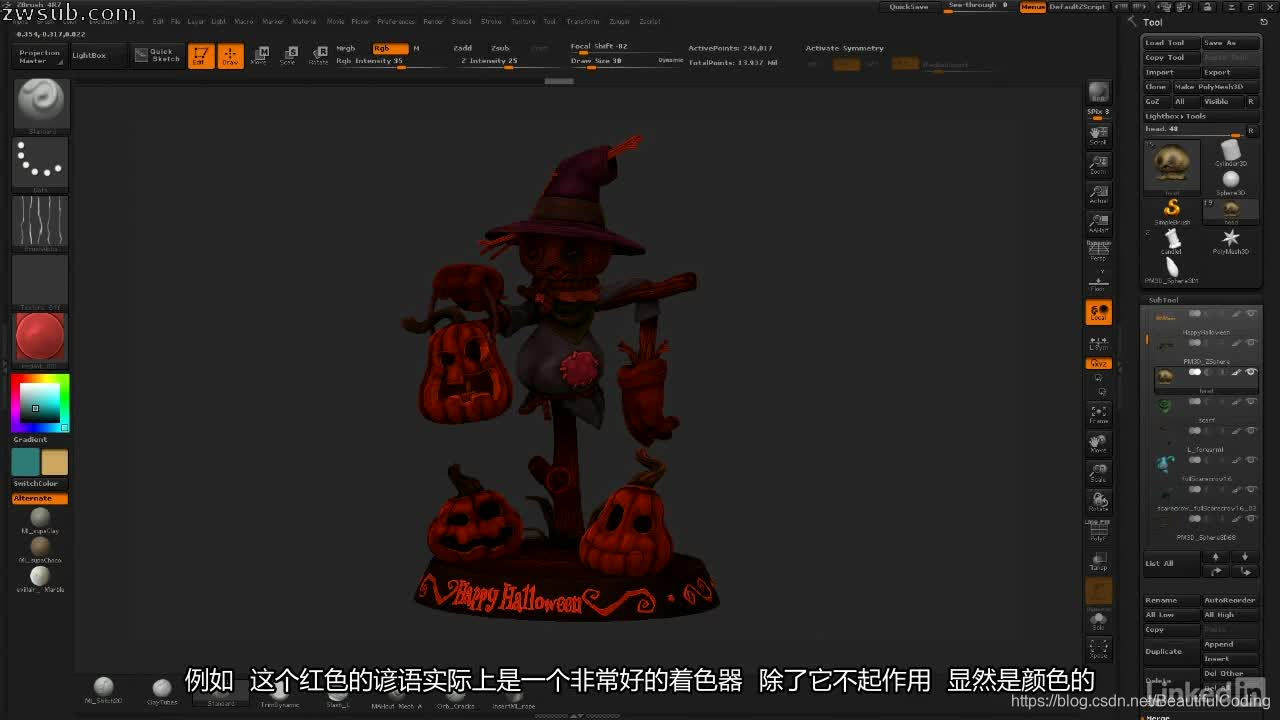Viewport: 1280px width, 720px height.
Task: Select the SimpleBrush tool
Action: tap(1172, 211)
